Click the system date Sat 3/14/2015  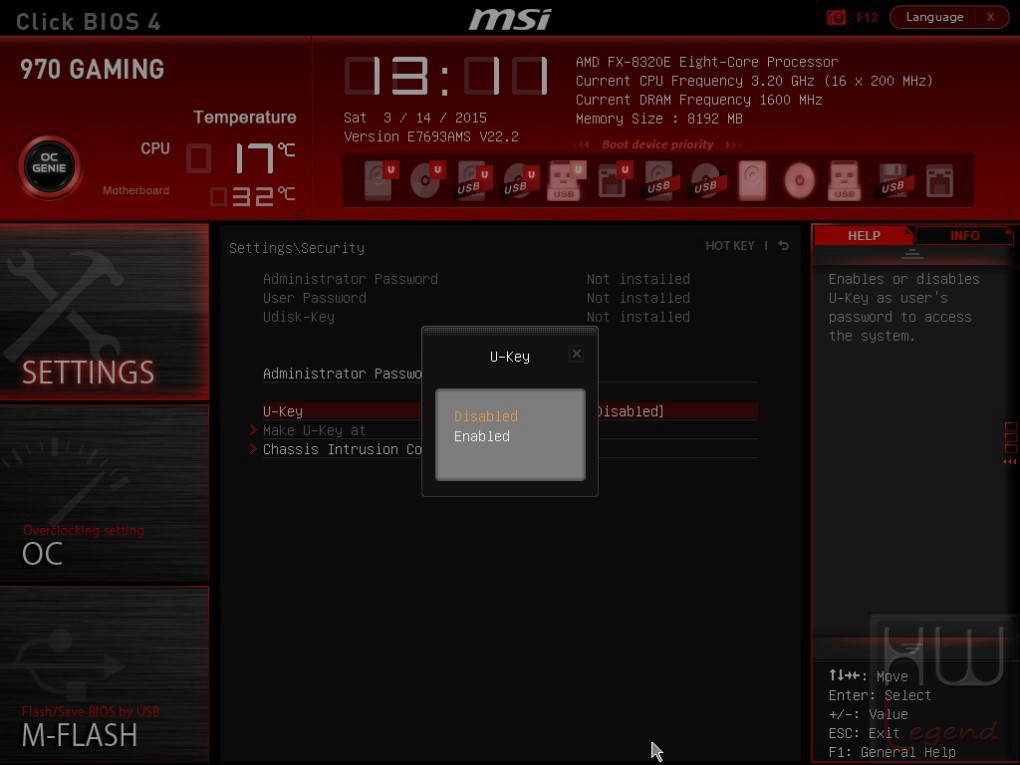coord(415,118)
